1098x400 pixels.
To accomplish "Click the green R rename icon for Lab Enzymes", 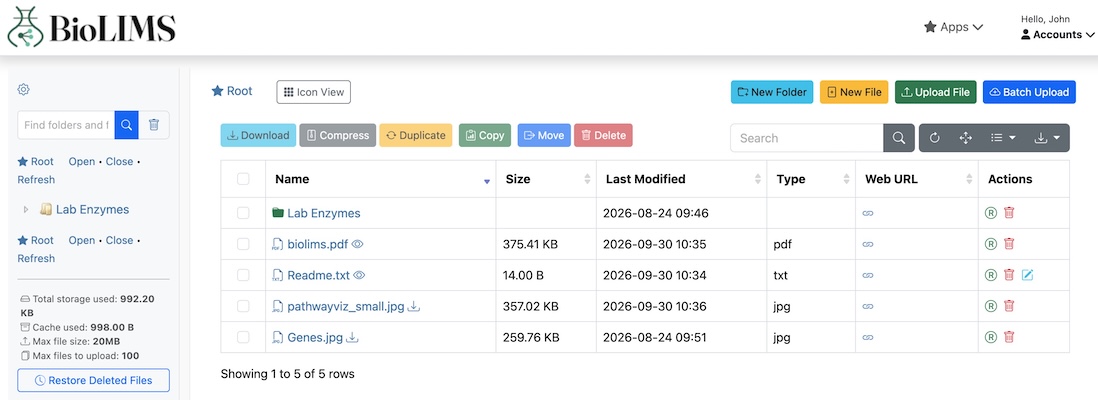I will tap(990, 213).
